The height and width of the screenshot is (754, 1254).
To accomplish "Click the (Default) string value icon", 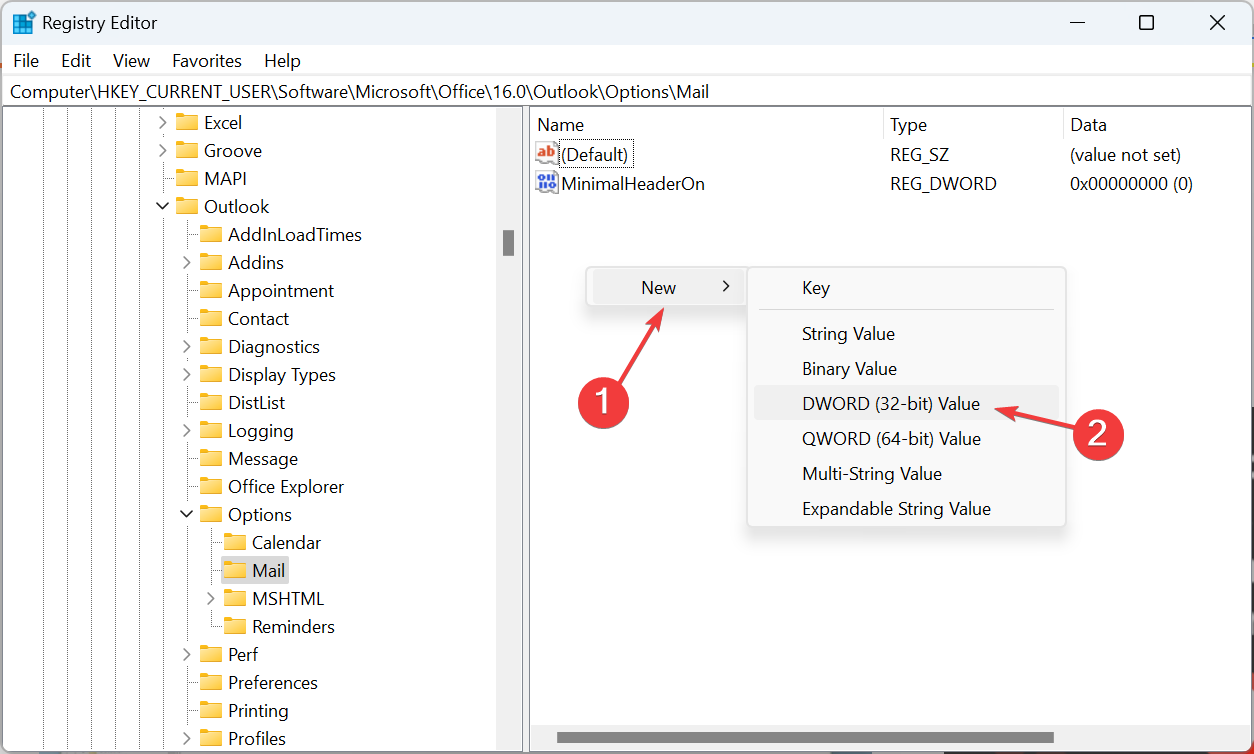I will click(x=547, y=155).
